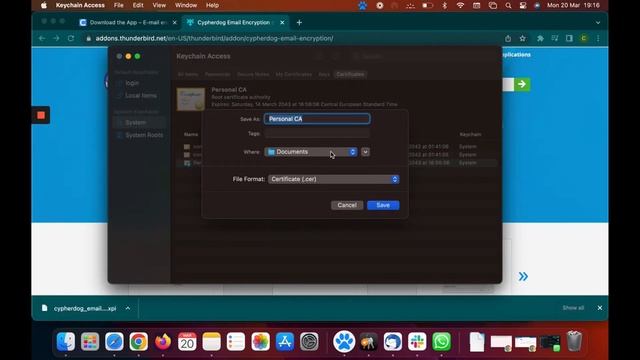Screen dimensions: 640x360
Task: Click Show all downloads
Action: [573, 308]
